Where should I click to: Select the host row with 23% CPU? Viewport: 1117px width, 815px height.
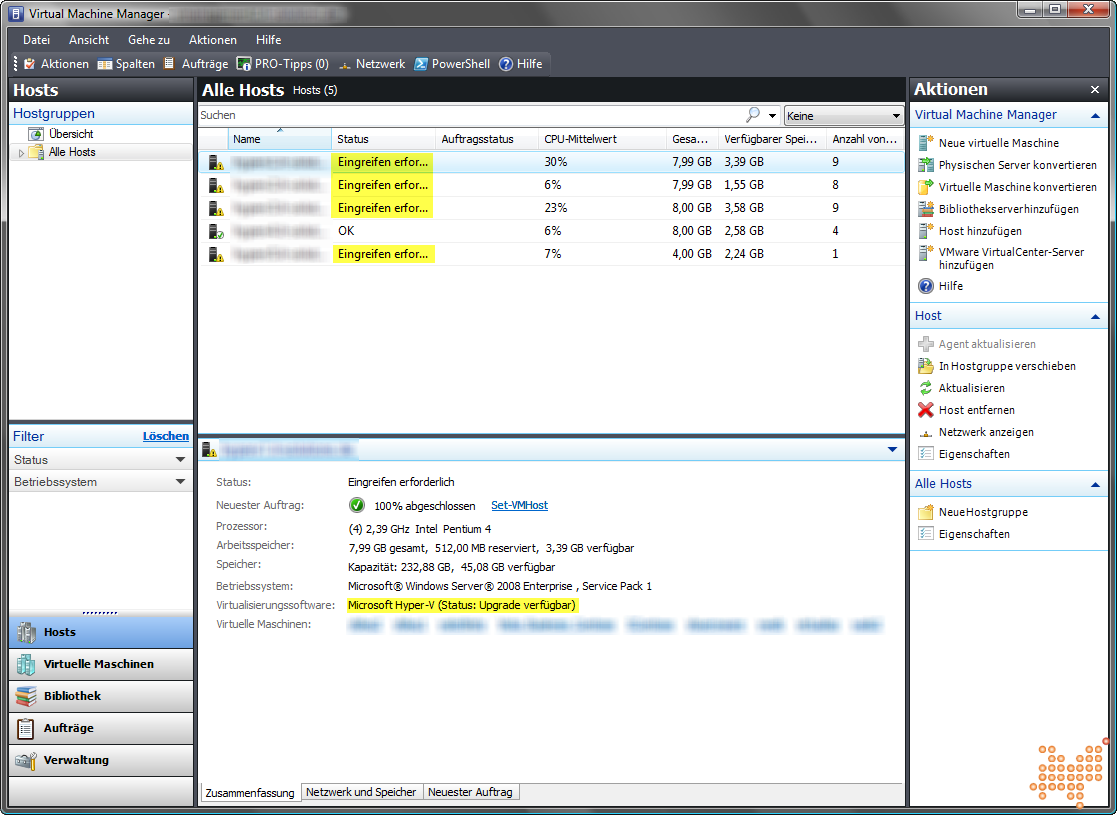pyautogui.click(x=551, y=208)
